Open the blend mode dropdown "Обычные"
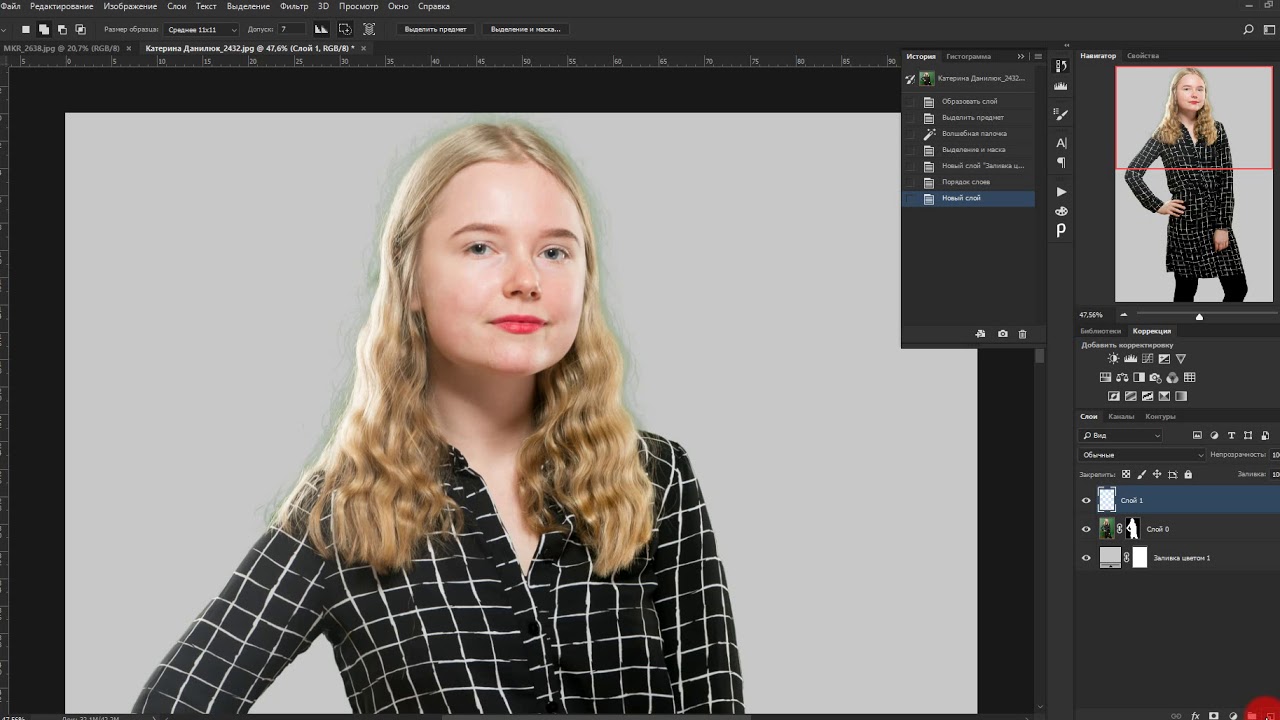This screenshot has width=1280, height=720. tap(1141, 455)
